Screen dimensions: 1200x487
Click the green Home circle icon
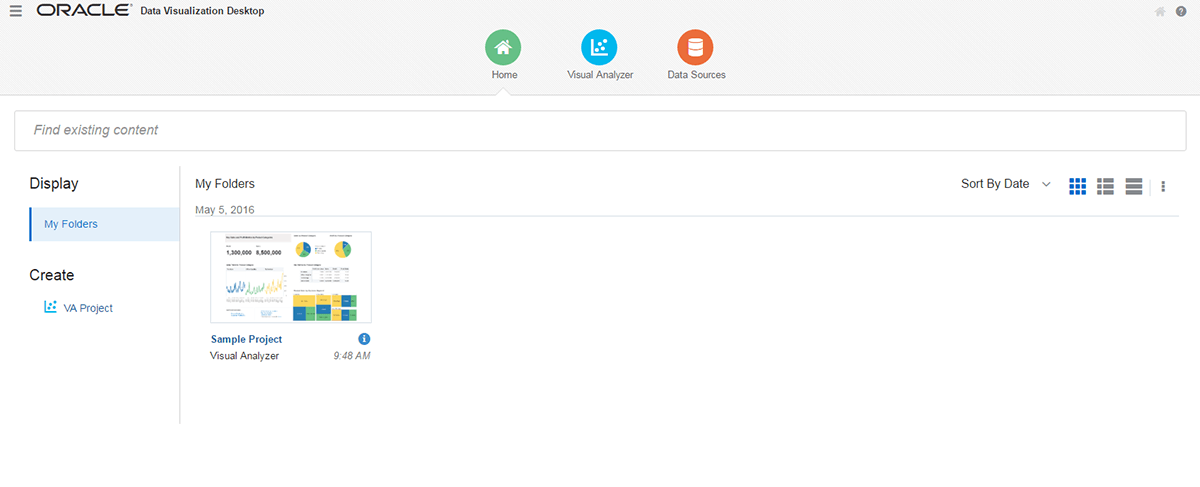(504, 47)
